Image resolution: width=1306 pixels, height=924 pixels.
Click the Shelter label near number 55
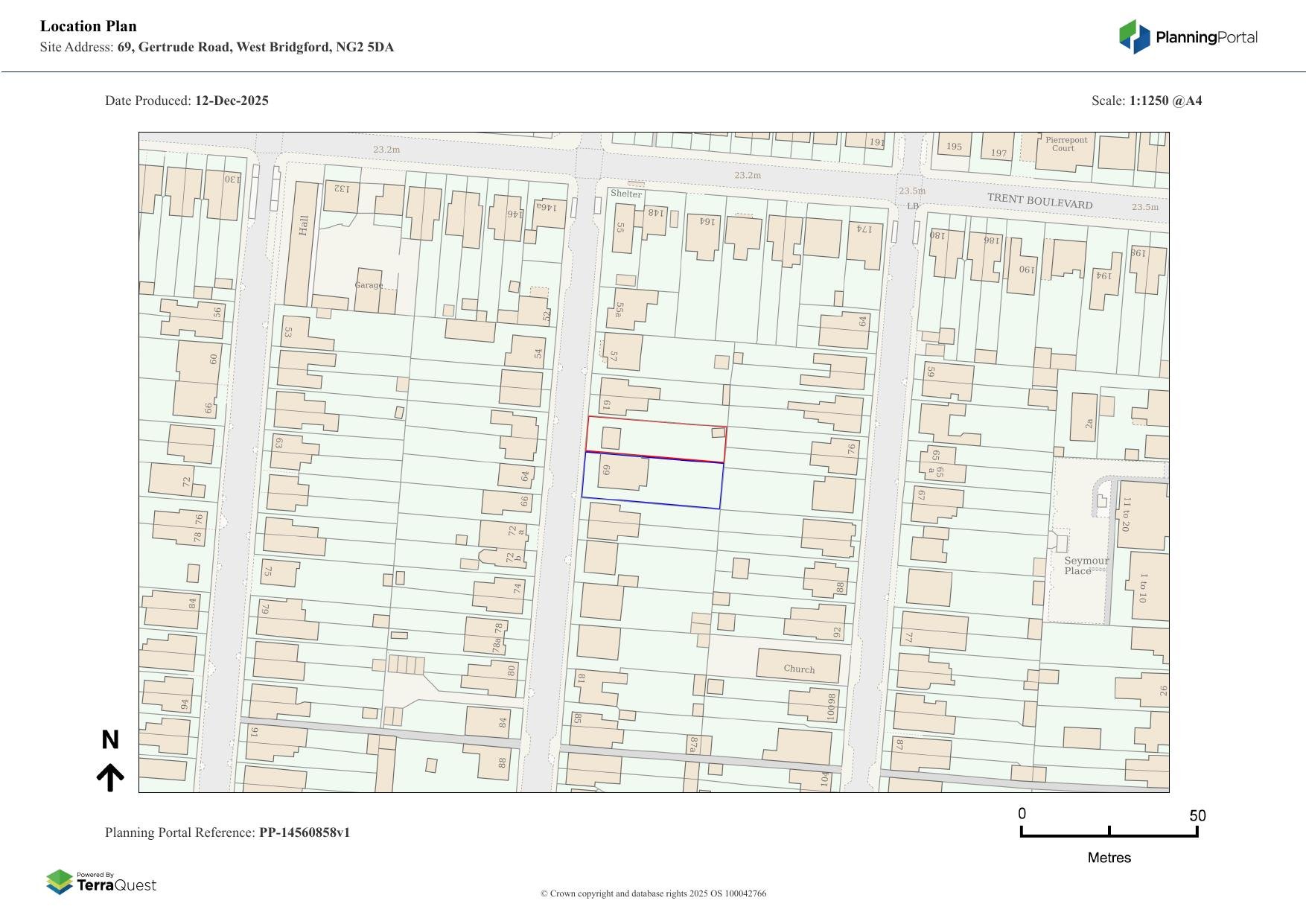pos(625,194)
